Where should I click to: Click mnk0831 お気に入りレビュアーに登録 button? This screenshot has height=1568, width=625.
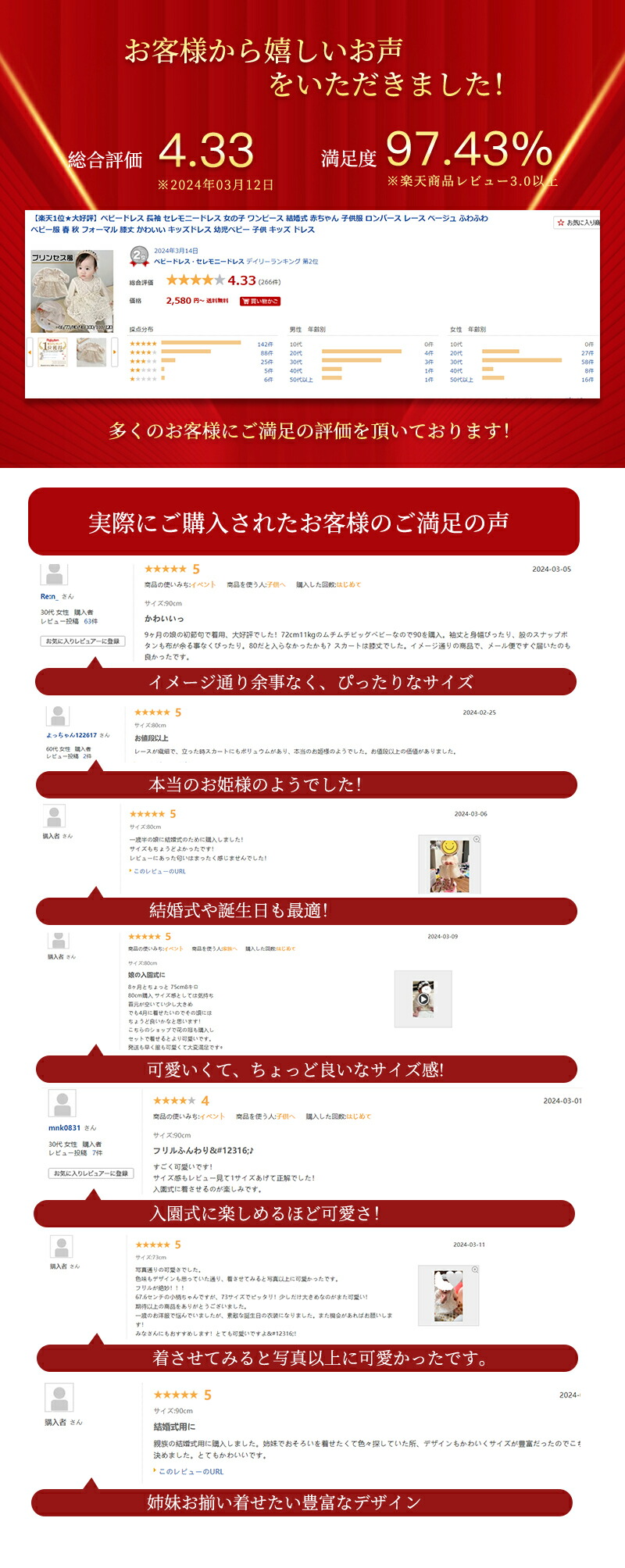click(x=91, y=1173)
